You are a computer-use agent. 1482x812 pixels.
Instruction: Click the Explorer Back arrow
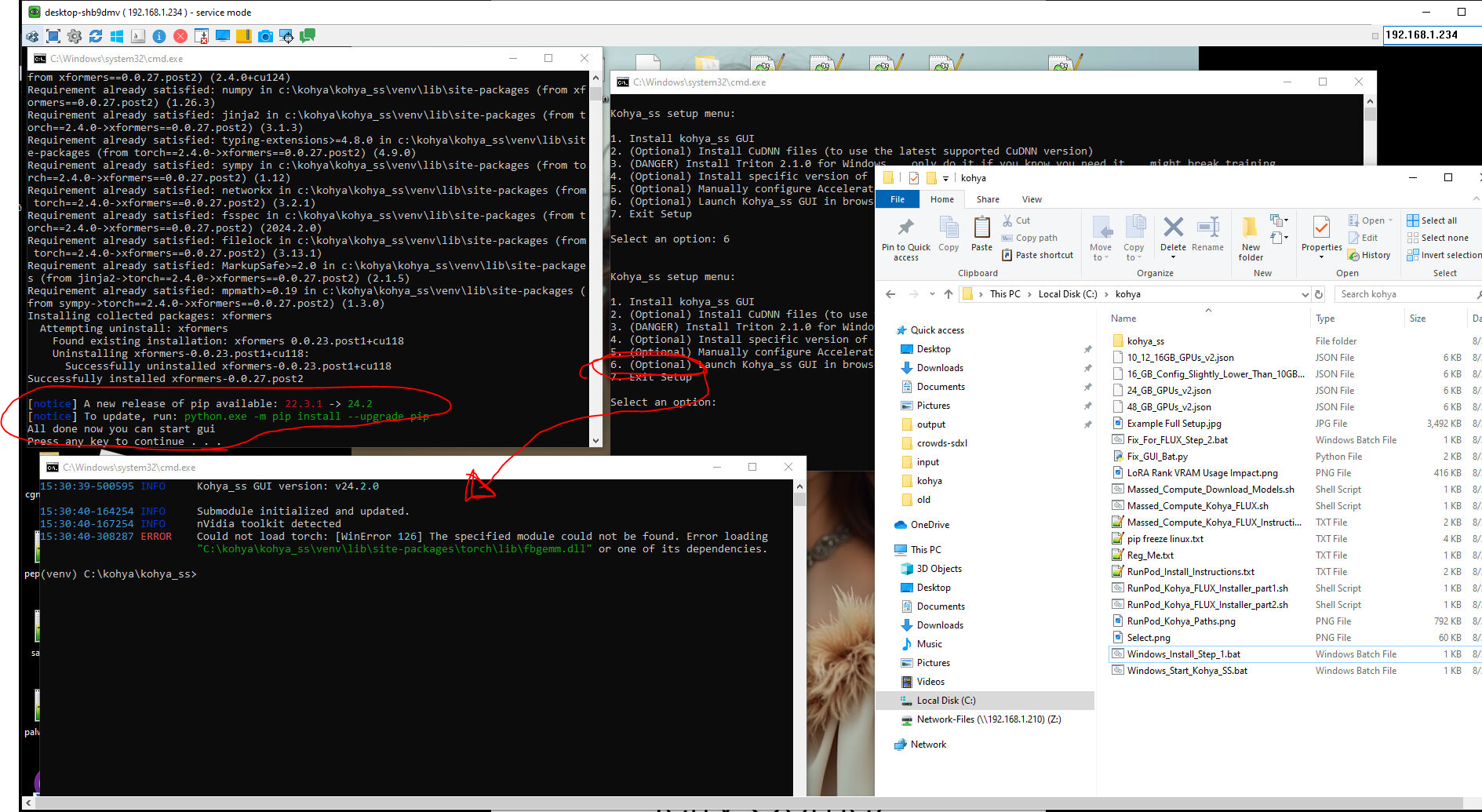tap(890, 294)
